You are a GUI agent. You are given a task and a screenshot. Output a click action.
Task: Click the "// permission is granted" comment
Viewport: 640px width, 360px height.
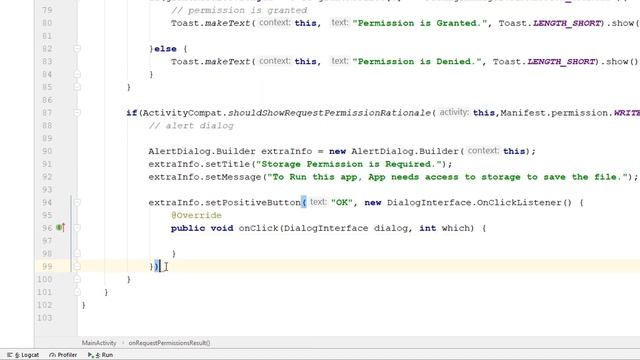239,10
